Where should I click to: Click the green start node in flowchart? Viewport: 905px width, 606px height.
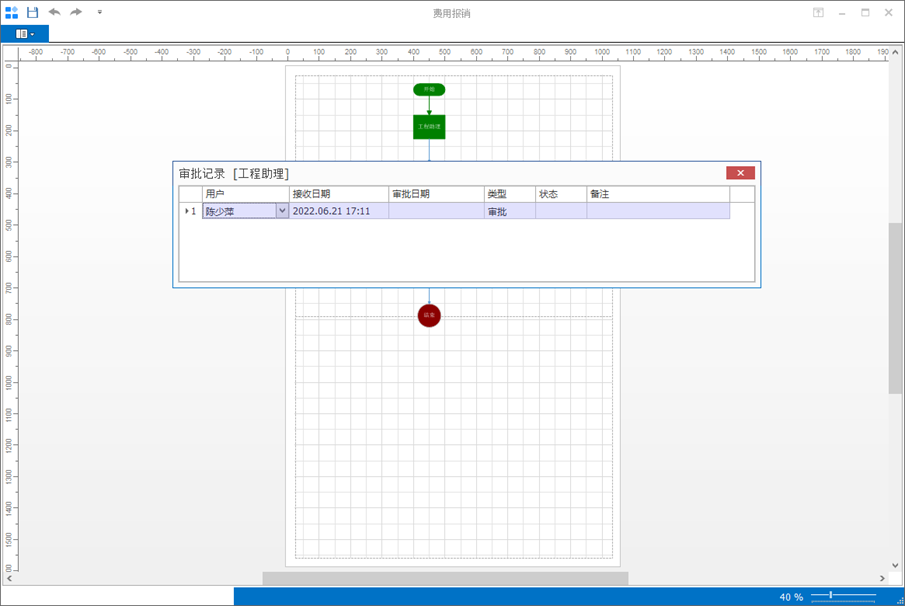(x=429, y=90)
